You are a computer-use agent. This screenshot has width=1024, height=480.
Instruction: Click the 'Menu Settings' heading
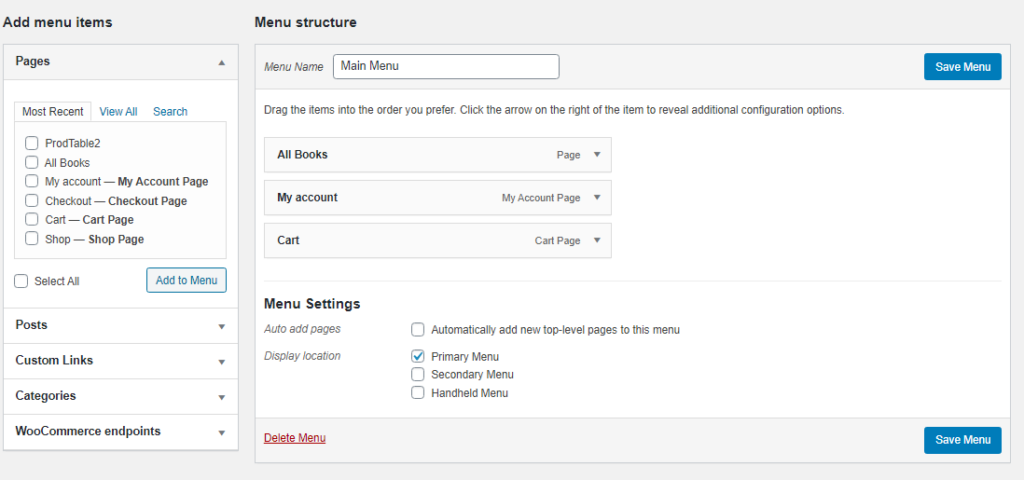pos(312,304)
